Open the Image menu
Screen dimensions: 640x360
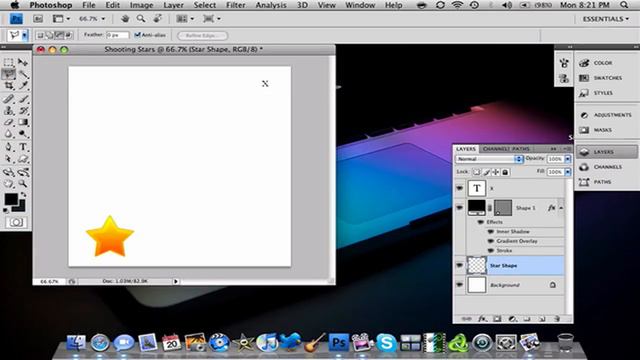click(141, 5)
